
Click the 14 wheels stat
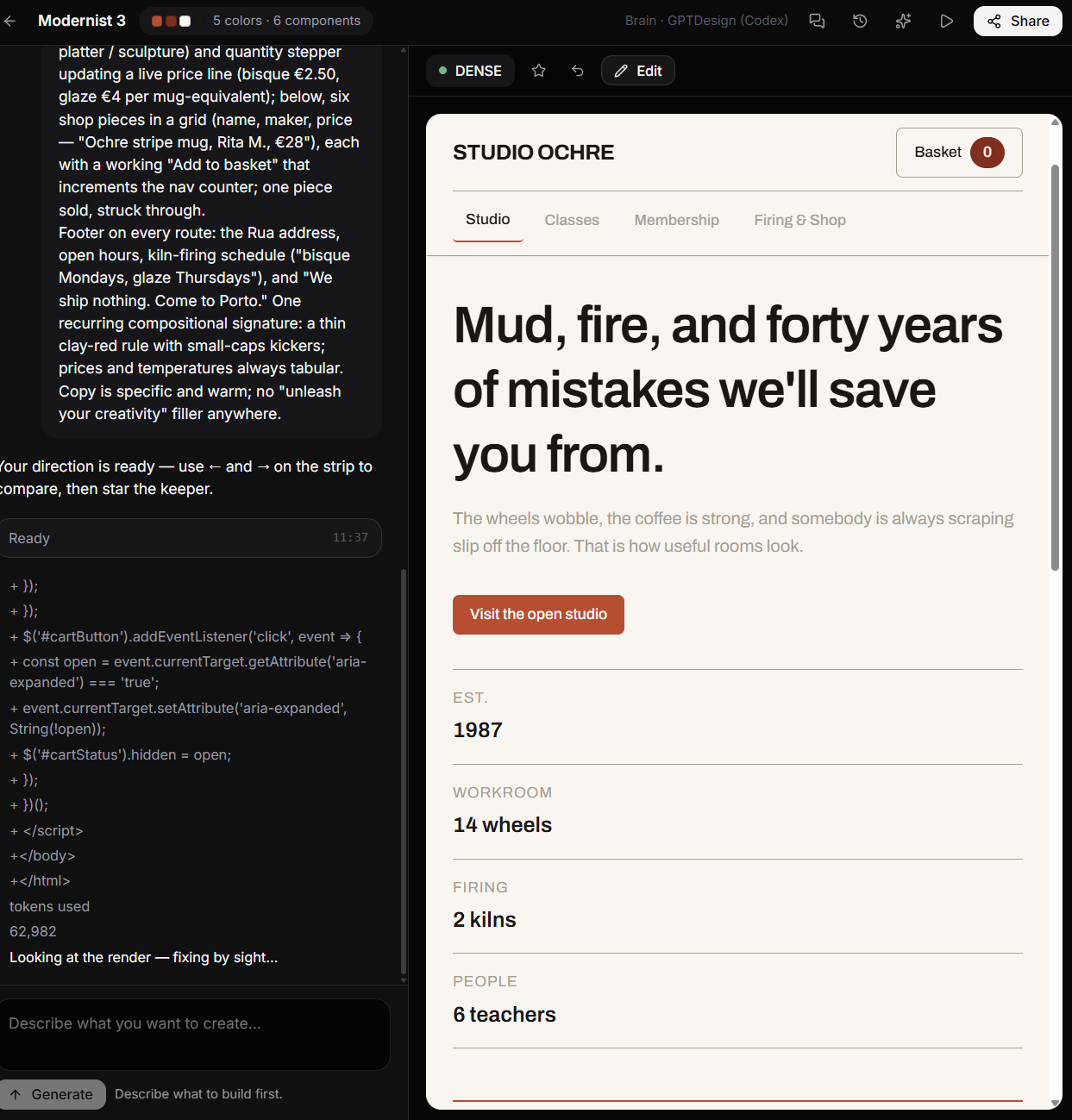coord(503,825)
